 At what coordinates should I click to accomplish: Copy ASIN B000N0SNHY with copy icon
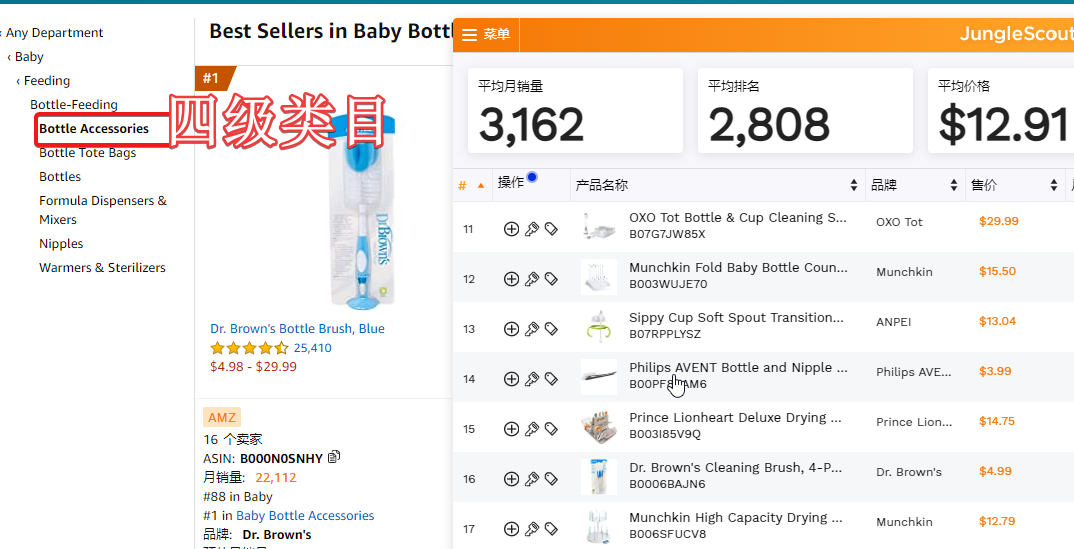pyautogui.click(x=334, y=457)
